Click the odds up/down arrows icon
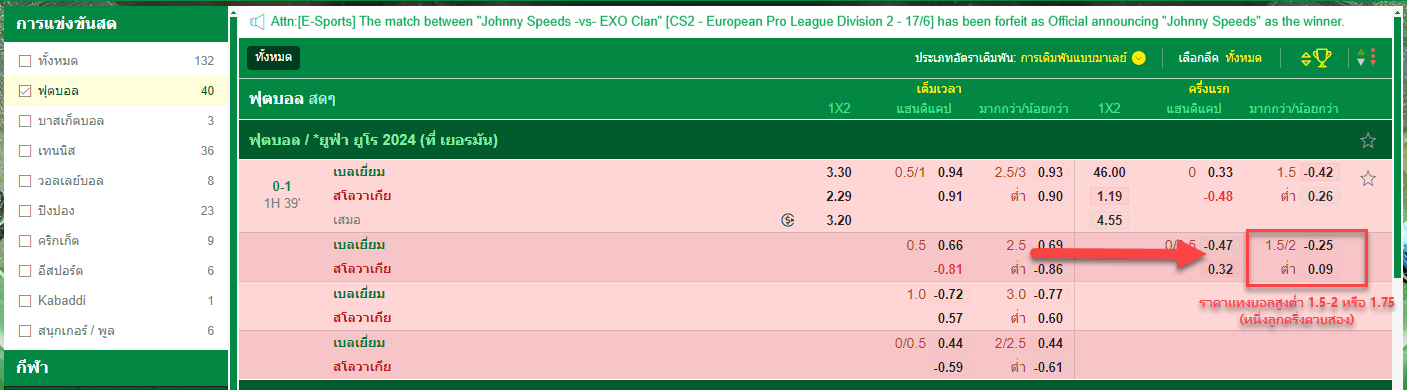1411x390 pixels. [x=1367, y=58]
